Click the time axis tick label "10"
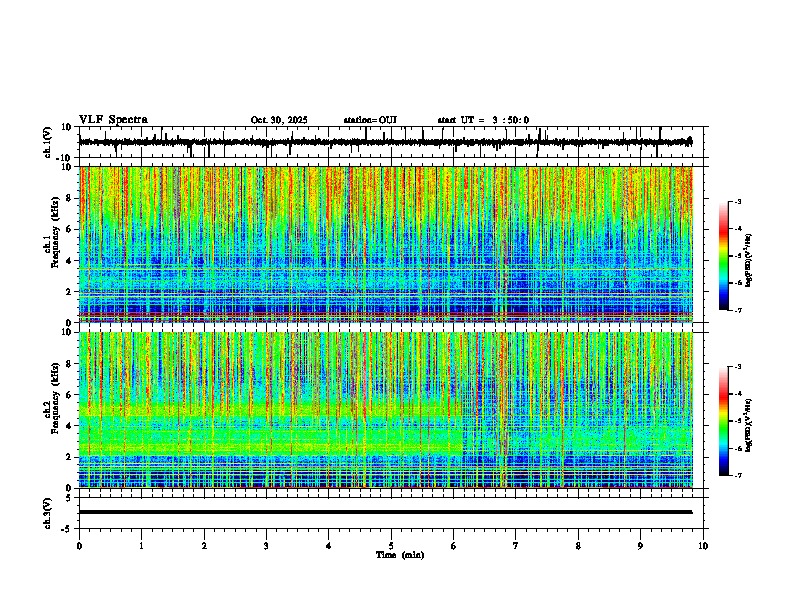 [x=703, y=546]
